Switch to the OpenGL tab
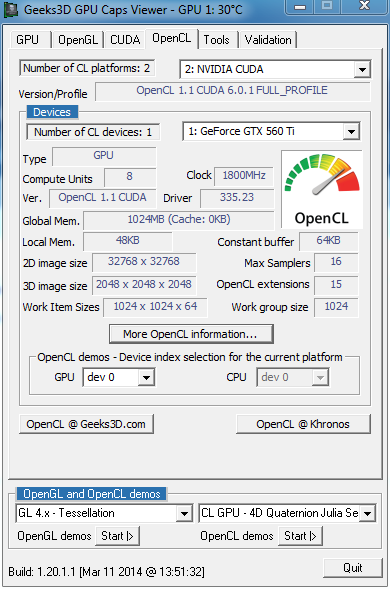 point(78,39)
